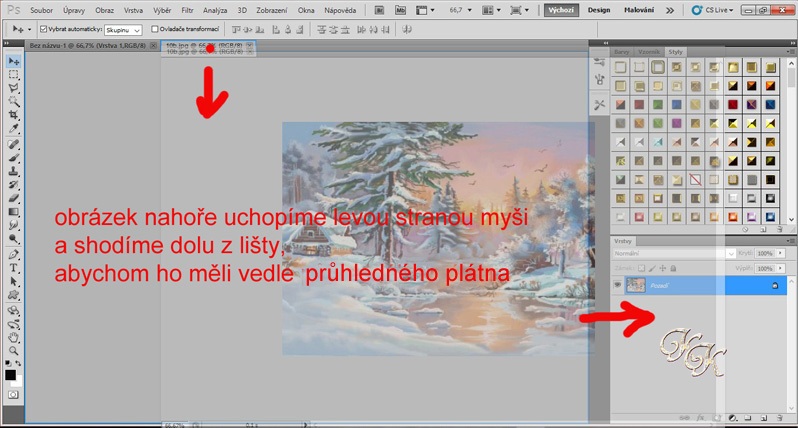This screenshot has height=428, width=798.
Task: Toggle lock transparent pixels in Vrstvy panel
Action: click(641, 268)
